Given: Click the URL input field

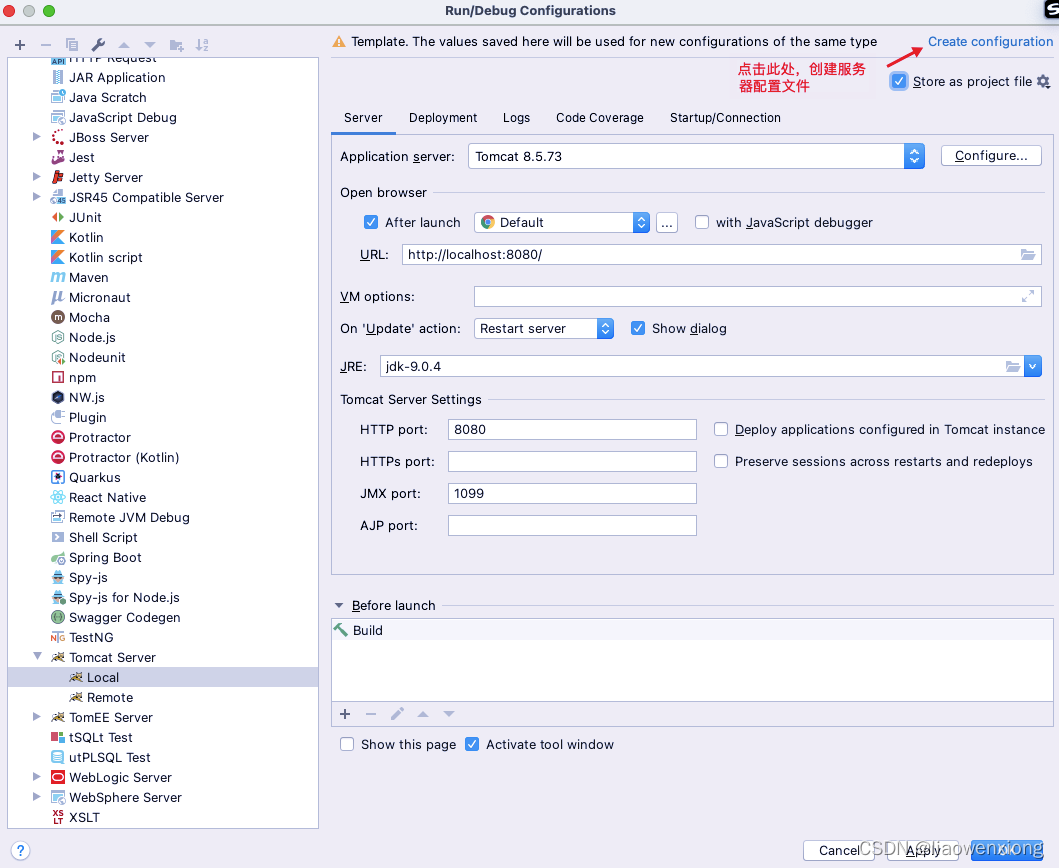Looking at the screenshot, I should click(x=721, y=255).
